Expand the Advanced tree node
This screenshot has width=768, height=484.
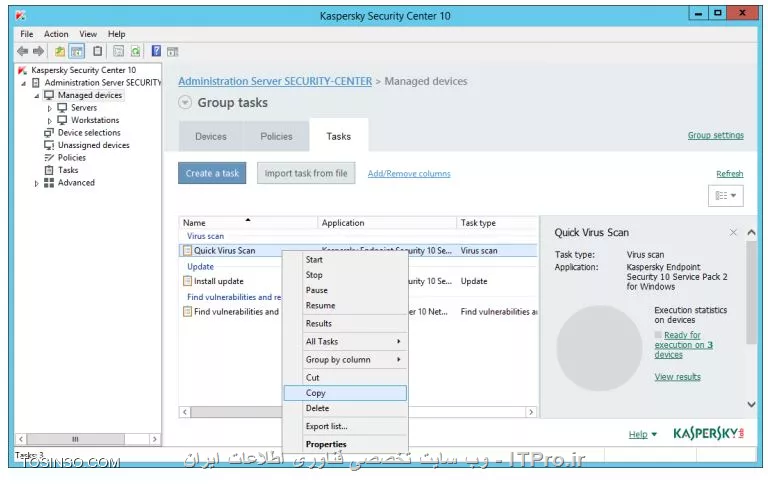(36, 183)
